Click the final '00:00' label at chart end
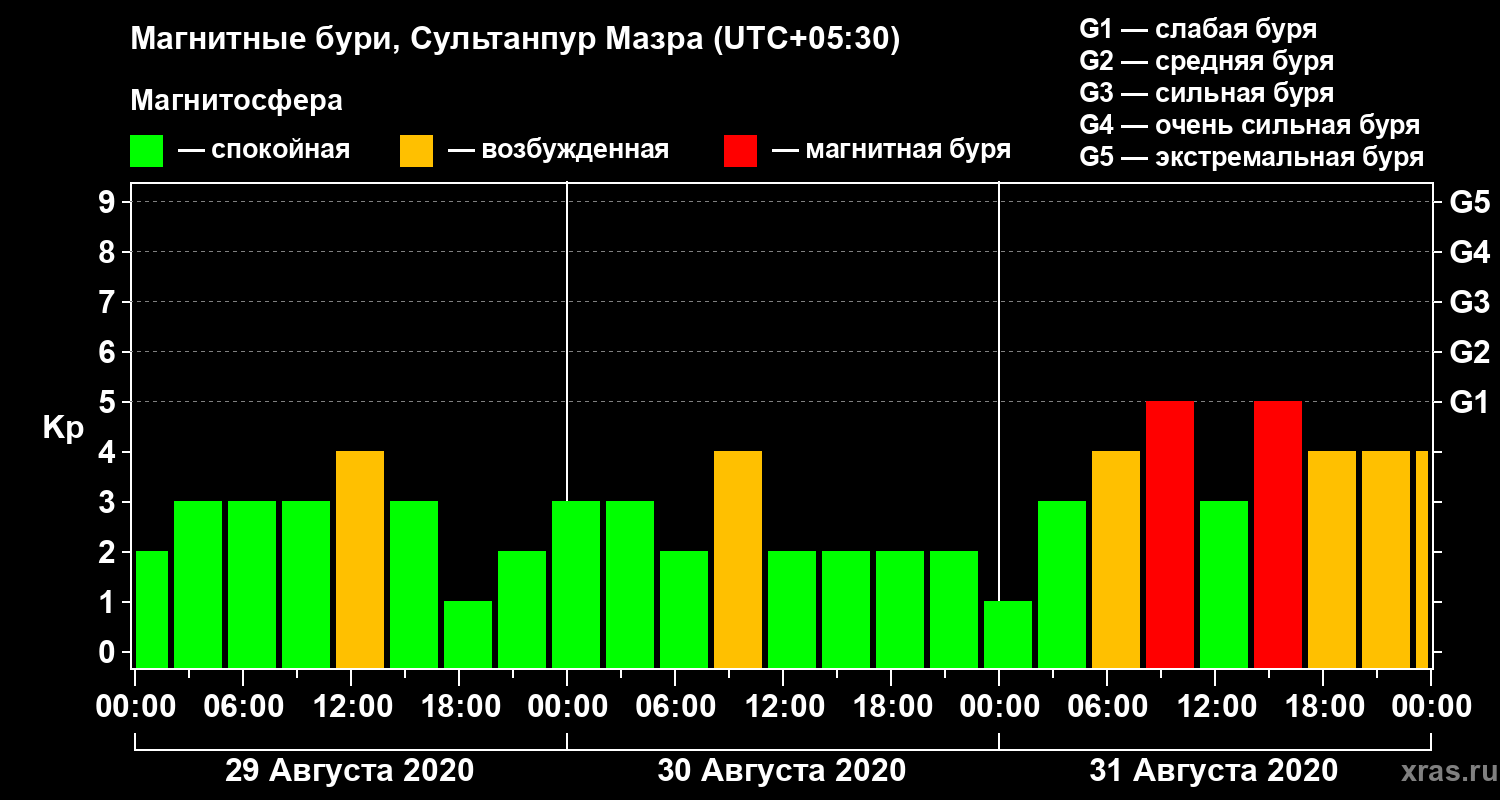The width and height of the screenshot is (1500, 800). (1431, 707)
